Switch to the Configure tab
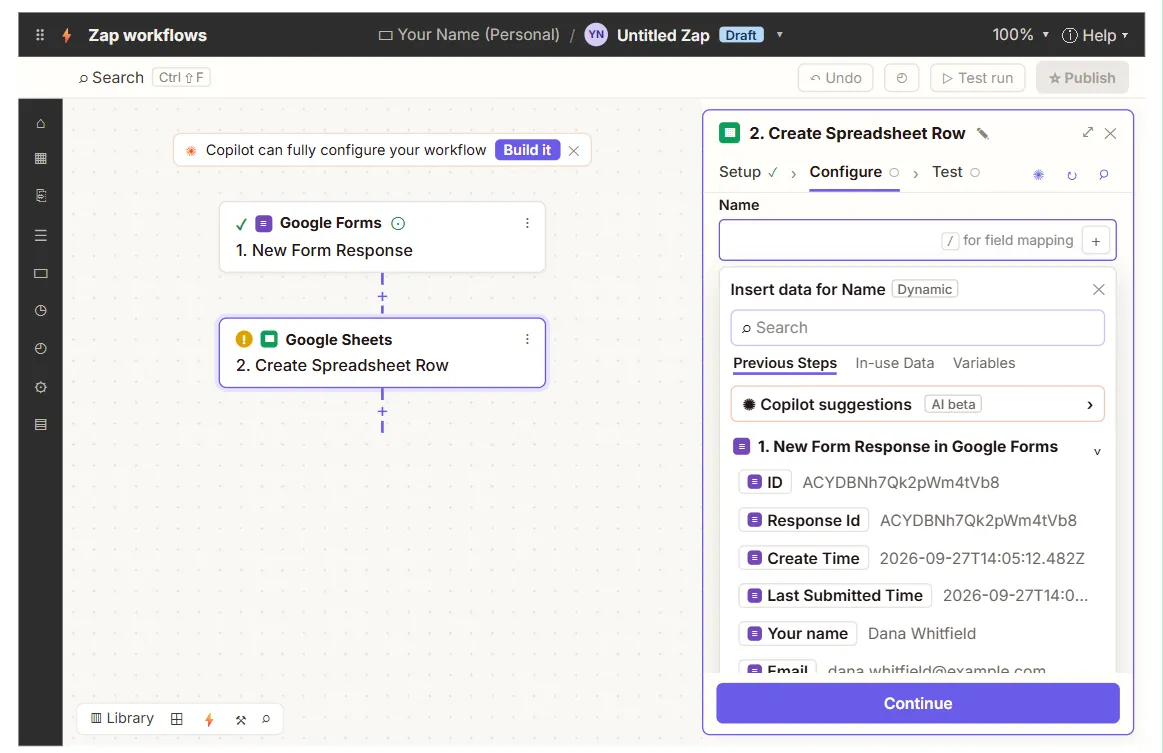This screenshot has width=1163, height=753. [854, 172]
